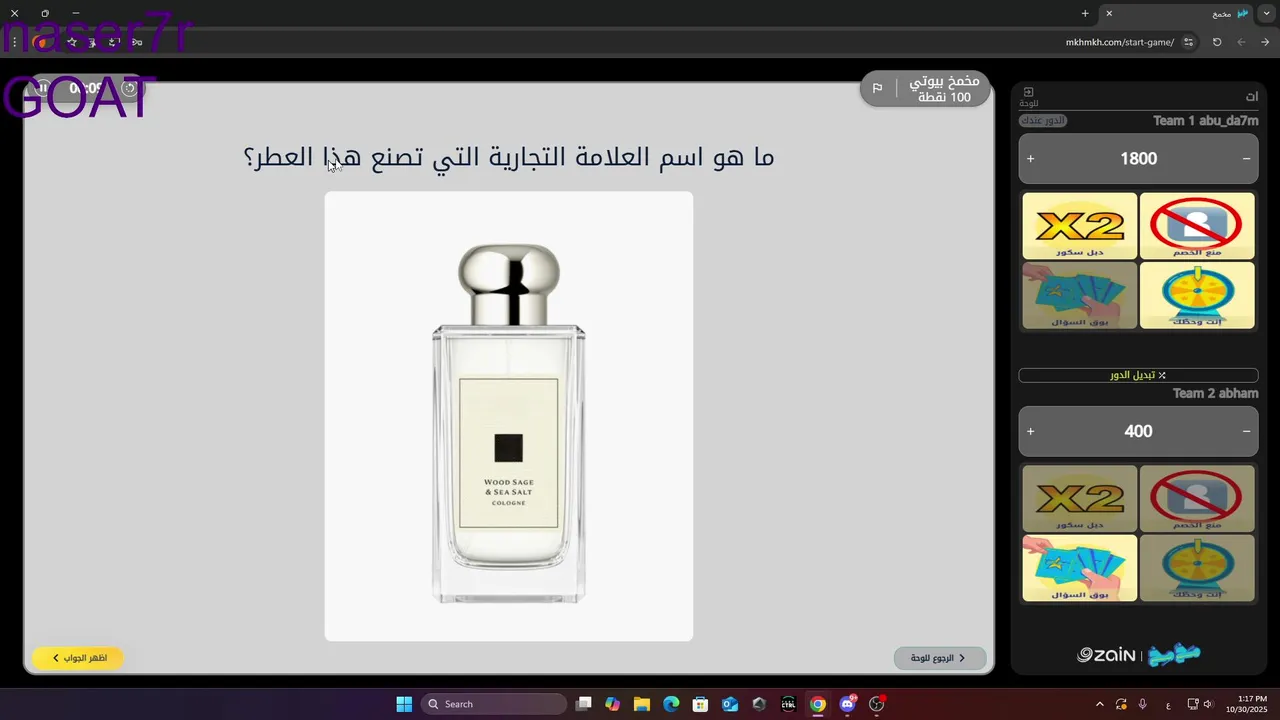The width and height of the screenshot is (1280, 720).
Task: Use Team 1's بوق السؤال cards power-up
Action: [x=1080, y=295]
